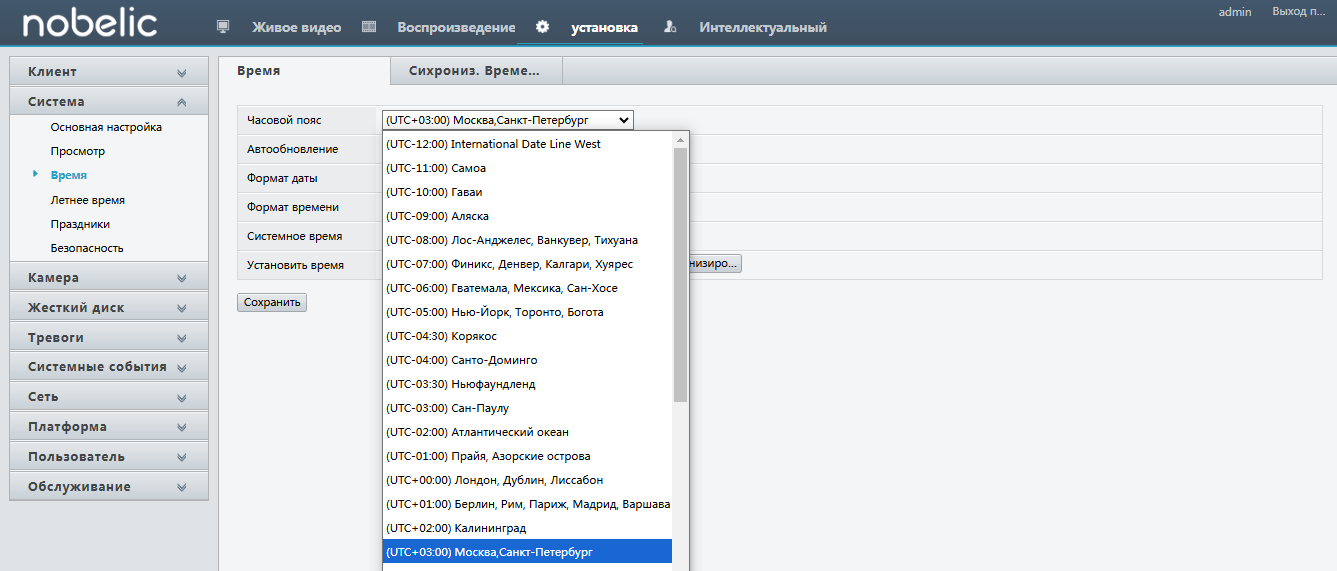The height and width of the screenshot is (571, 1337).
Task: Open Безопасность page
Action: (87, 248)
